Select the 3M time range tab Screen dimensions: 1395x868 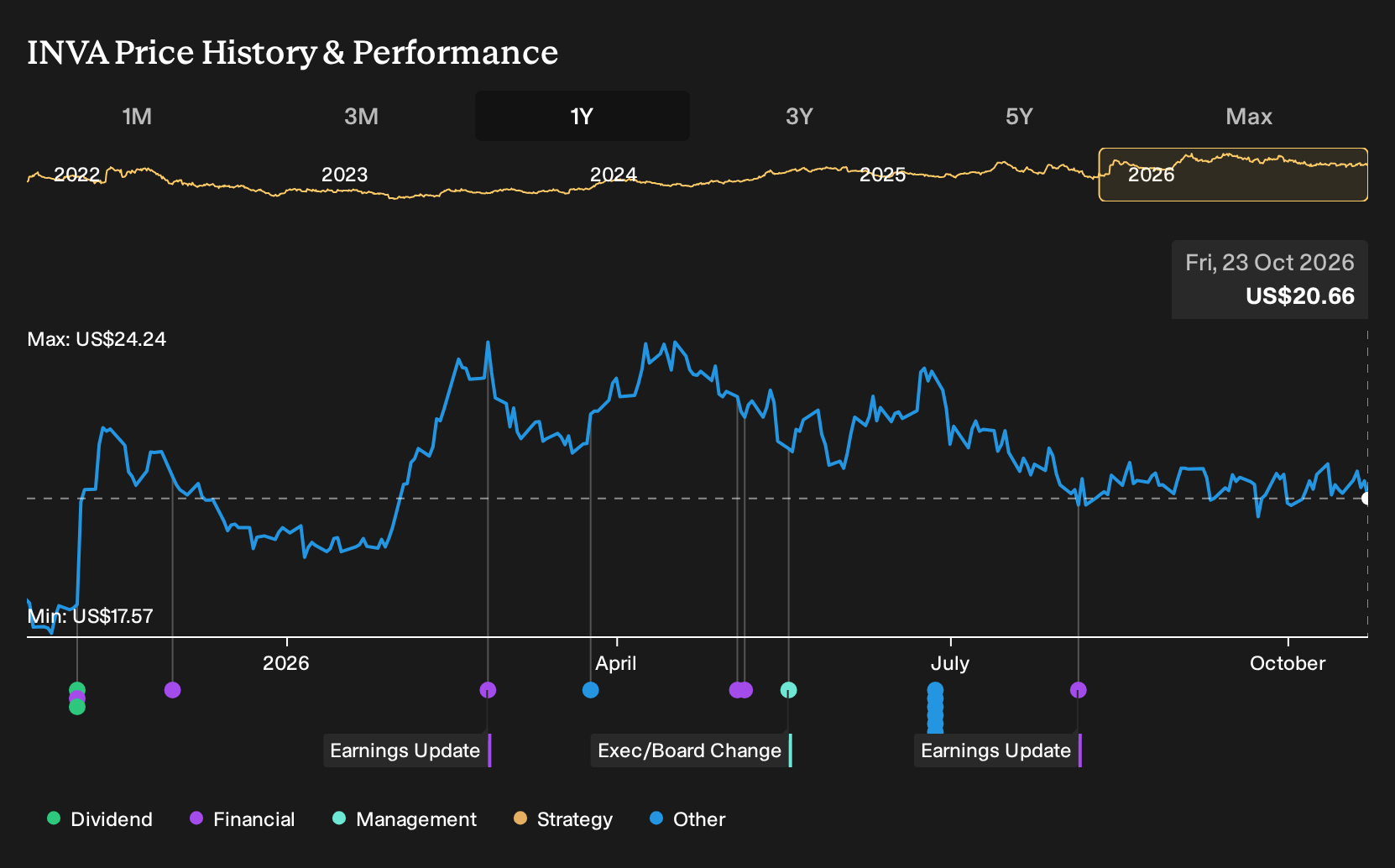(361, 116)
